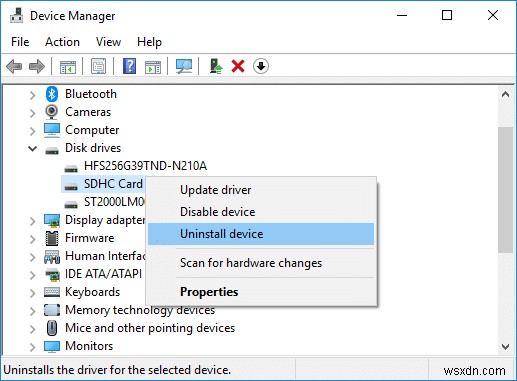517x381 pixels.
Task: Click the Firmware chip icon
Action: 52,238
